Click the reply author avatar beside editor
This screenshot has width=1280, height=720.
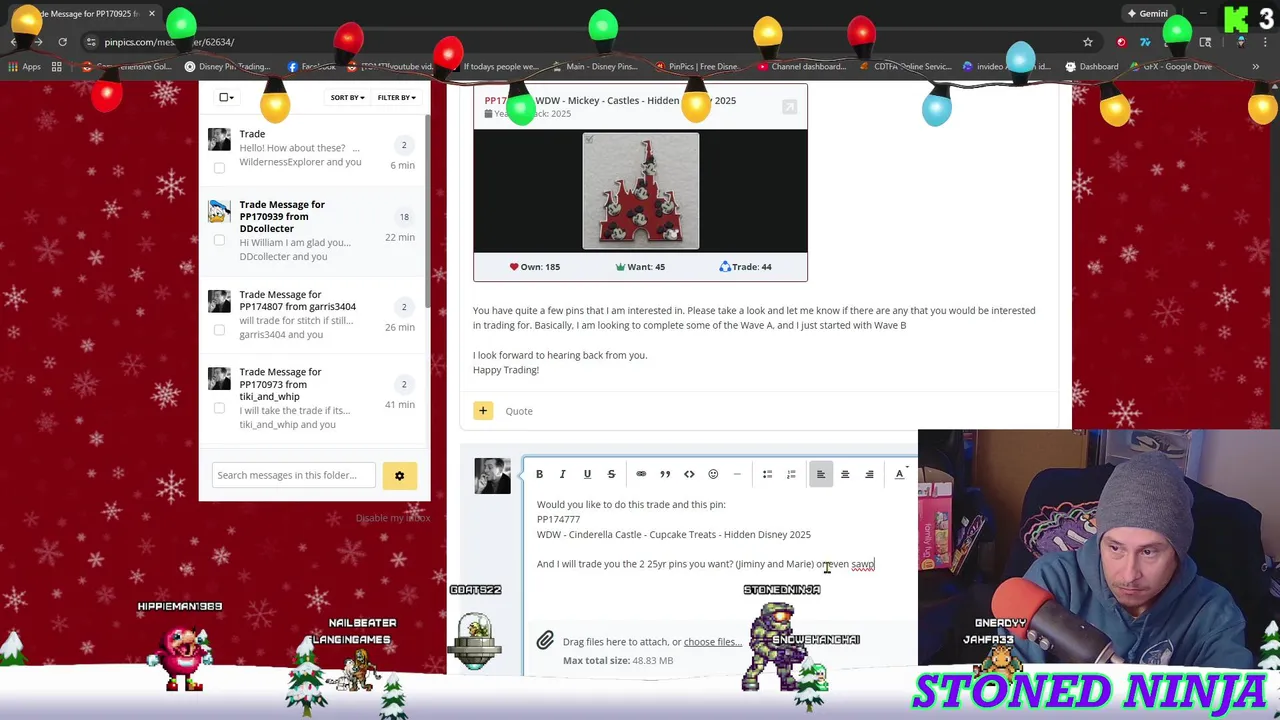click(x=492, y=476)
